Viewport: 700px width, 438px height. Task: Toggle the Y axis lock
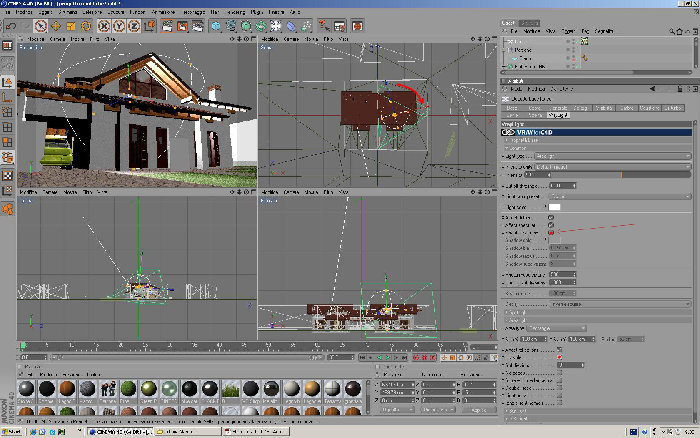[119, 26]
